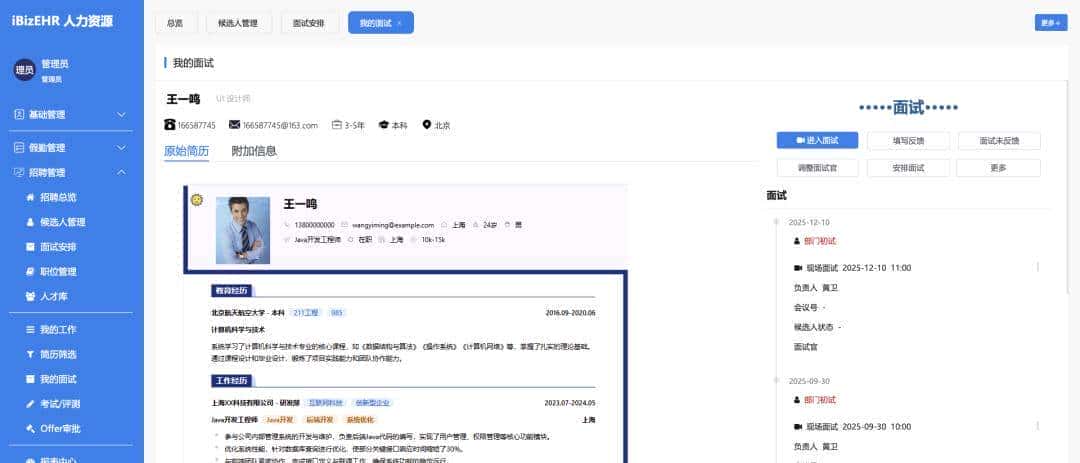This screenshot has height=463, width=1080.
Task: Open 更多 actions in the interview panel
Action: (x=998, y=168)
